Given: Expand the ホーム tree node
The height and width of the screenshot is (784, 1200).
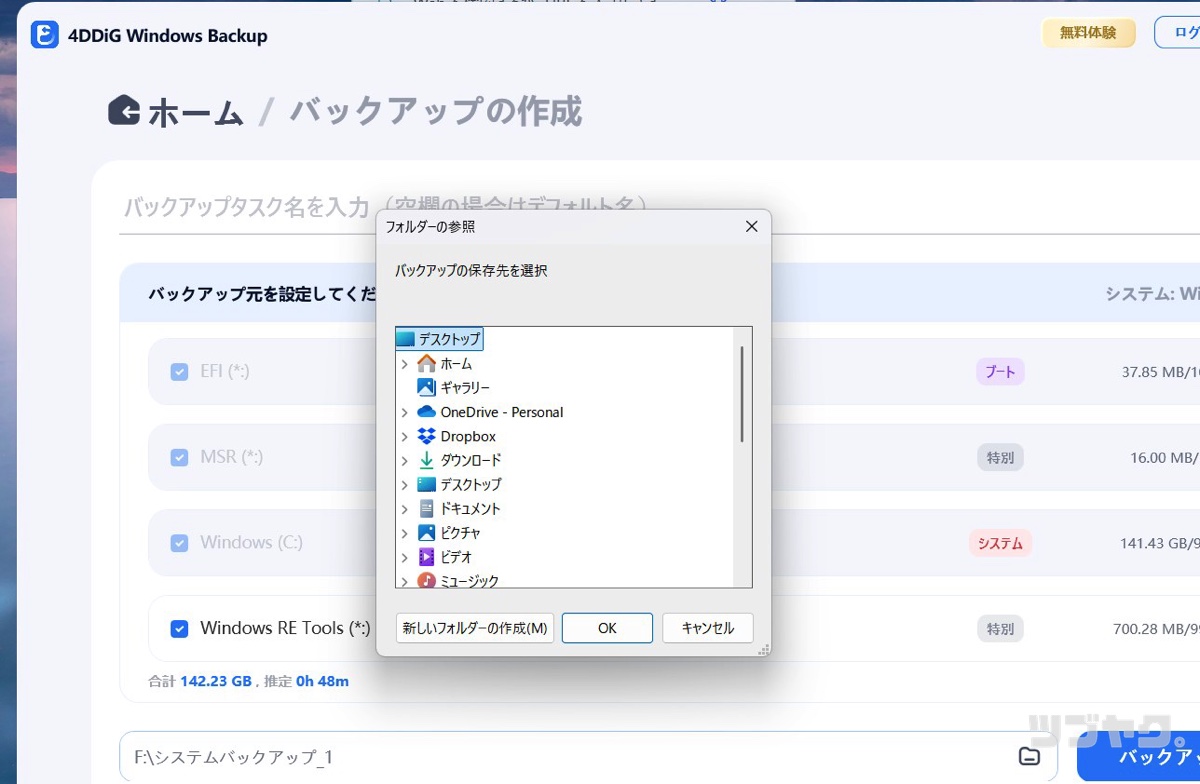Looking at the screenshot, I should pyautogui.click(x=405, y=364).
